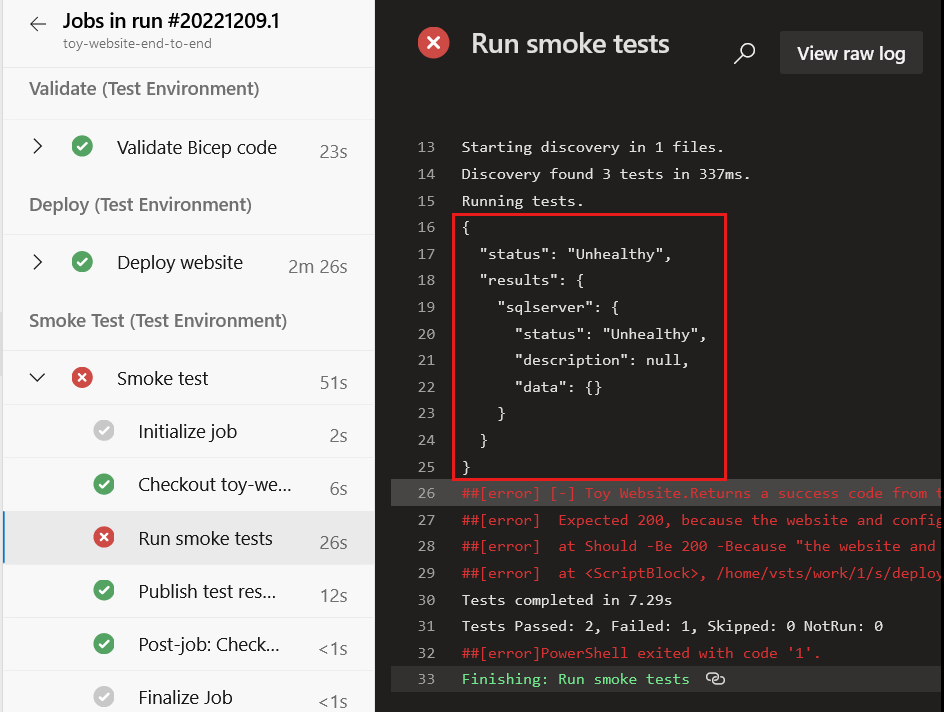
Task: Click the 'Tests completed in 7.29s' line
Action: (567, 600)
